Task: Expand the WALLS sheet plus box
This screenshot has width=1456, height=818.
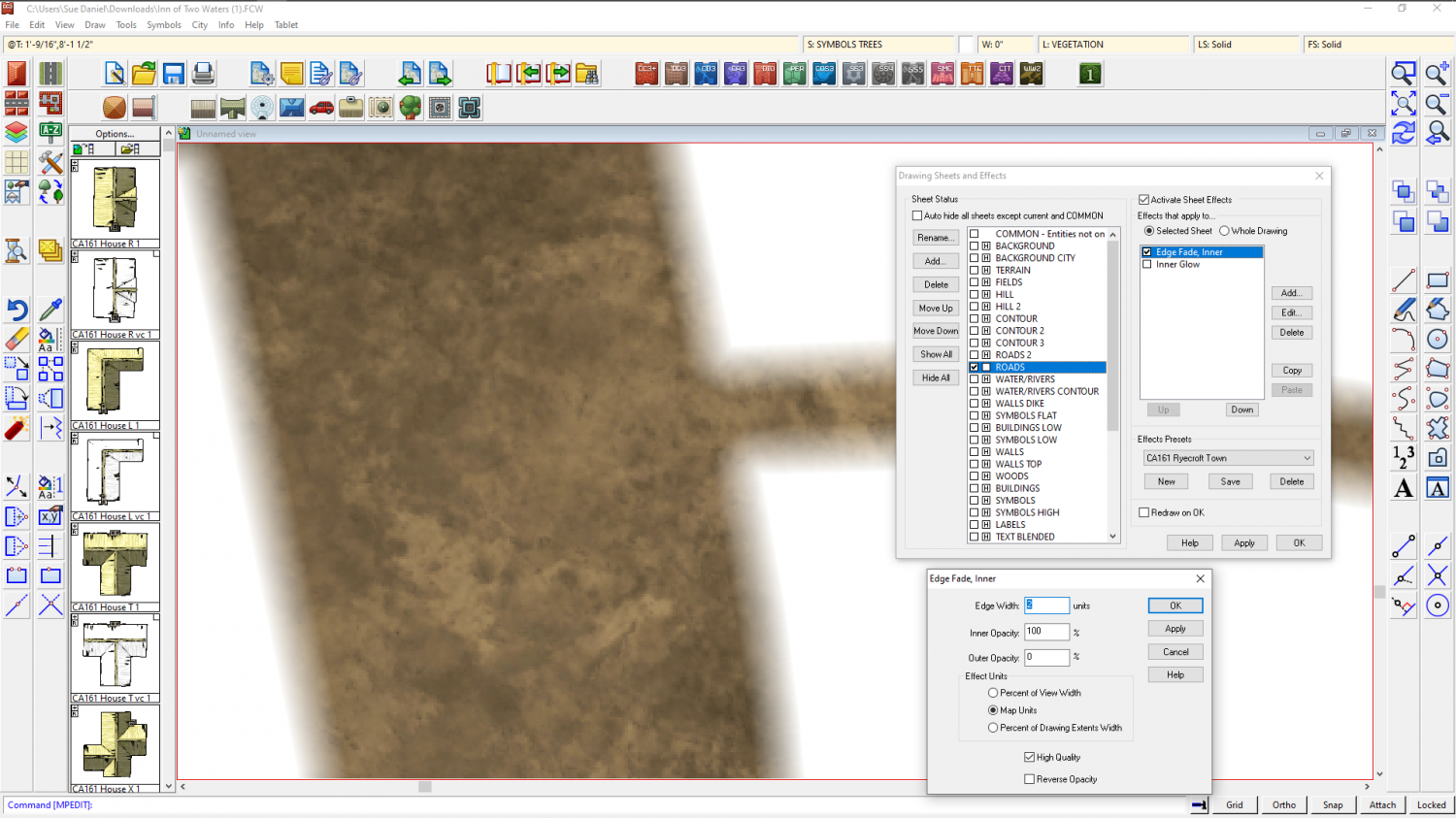Action: pos(986,452)
